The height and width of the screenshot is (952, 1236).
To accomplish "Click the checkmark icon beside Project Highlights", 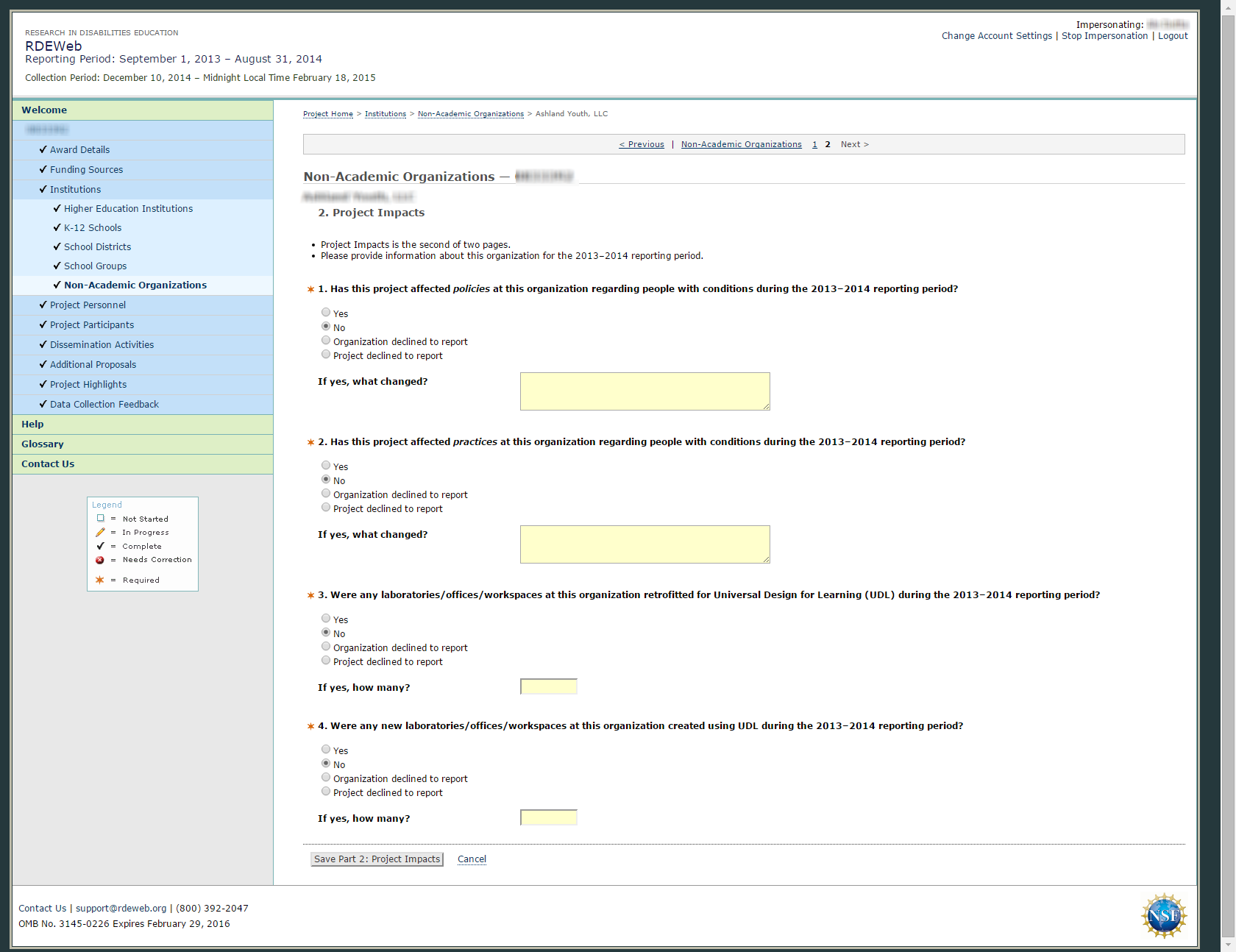I will coord(43,384).
